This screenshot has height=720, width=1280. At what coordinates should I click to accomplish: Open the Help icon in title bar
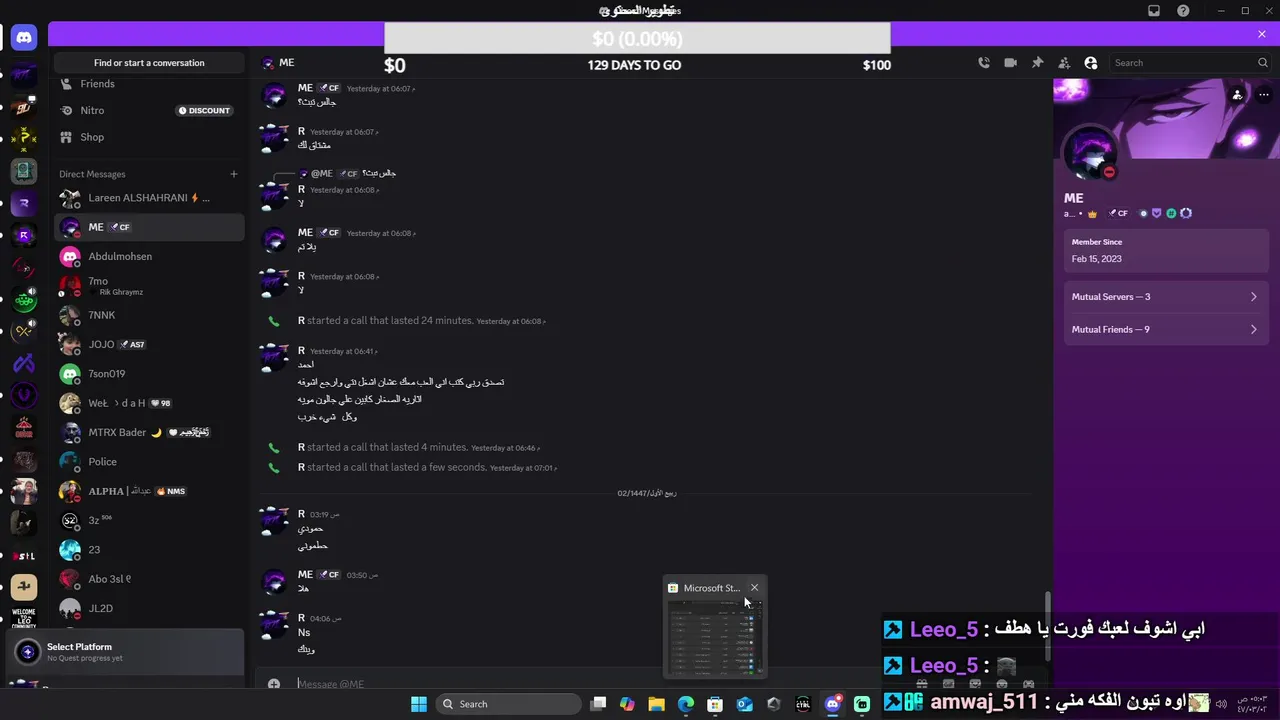pos(1184,11)
